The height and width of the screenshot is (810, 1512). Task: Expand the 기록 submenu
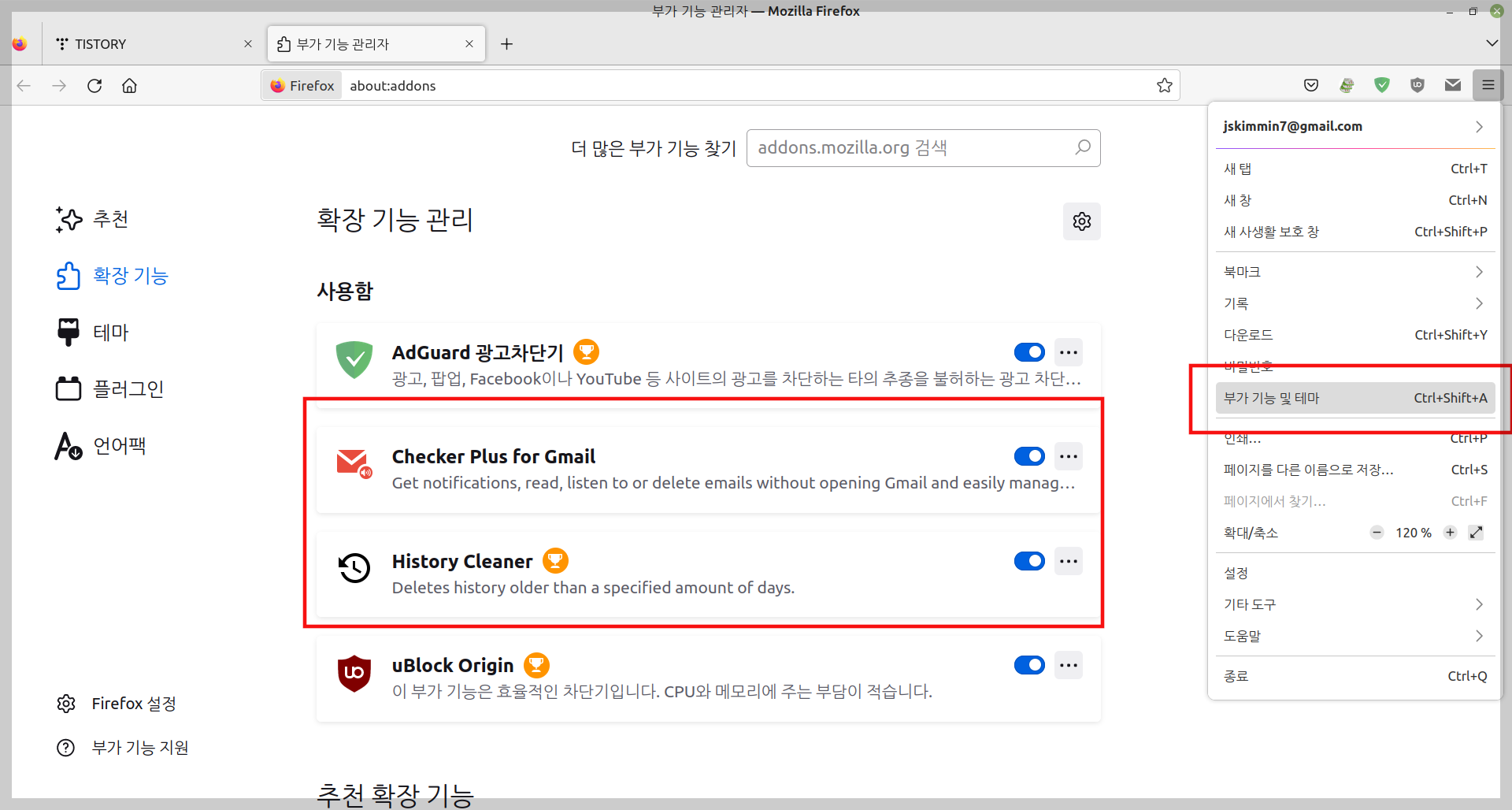pyautogui.click(x=1353, y=303)
